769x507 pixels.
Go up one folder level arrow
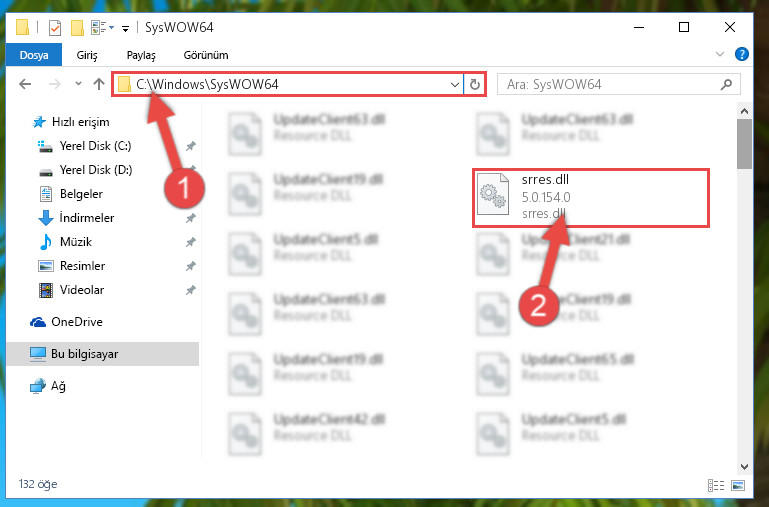(99, 84)
